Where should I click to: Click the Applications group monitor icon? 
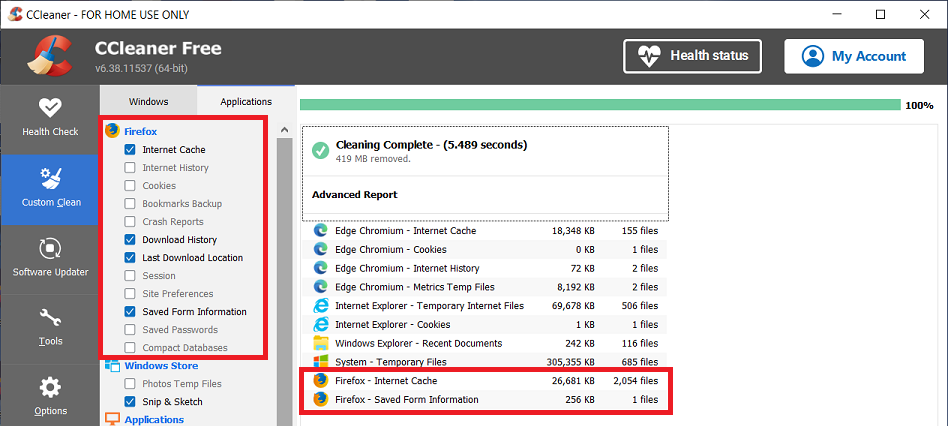point(112,419)
